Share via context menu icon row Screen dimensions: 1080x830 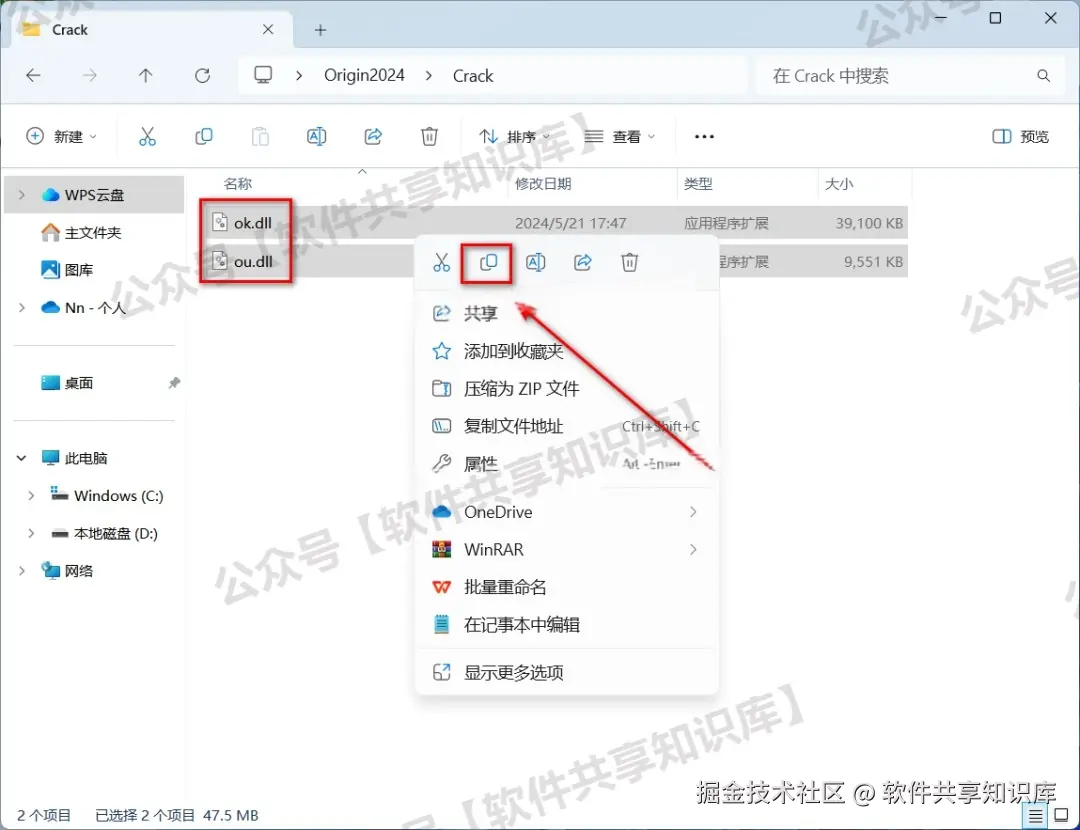pos(583,262)
